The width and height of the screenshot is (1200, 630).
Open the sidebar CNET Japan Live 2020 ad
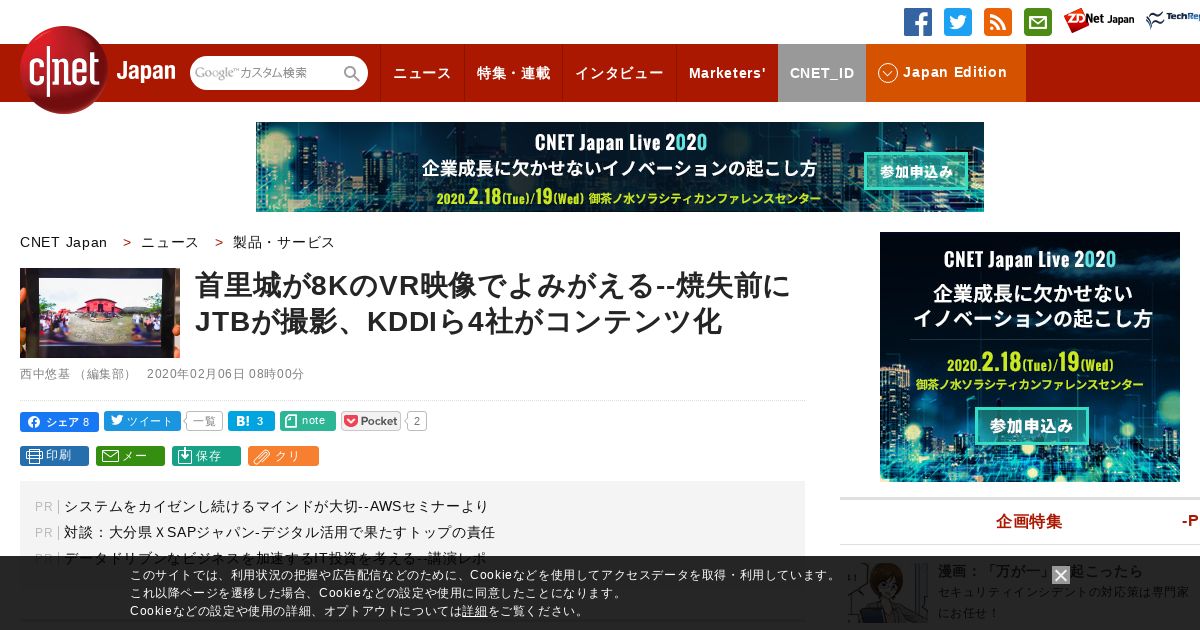pyautogui.click(x=1030, y=357)
